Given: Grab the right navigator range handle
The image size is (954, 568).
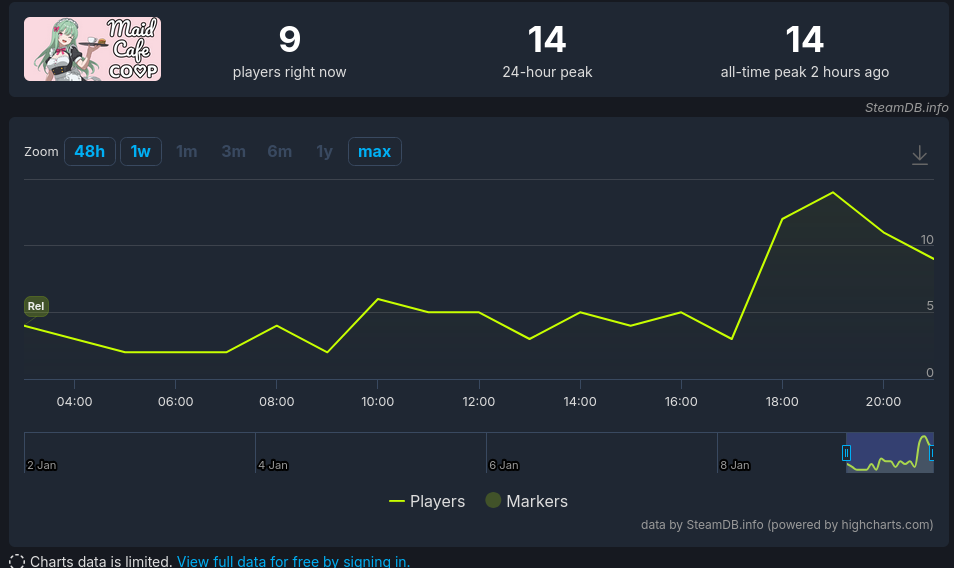Looking at the screenshot, I should pyautogui.click(x=931, y=452).
